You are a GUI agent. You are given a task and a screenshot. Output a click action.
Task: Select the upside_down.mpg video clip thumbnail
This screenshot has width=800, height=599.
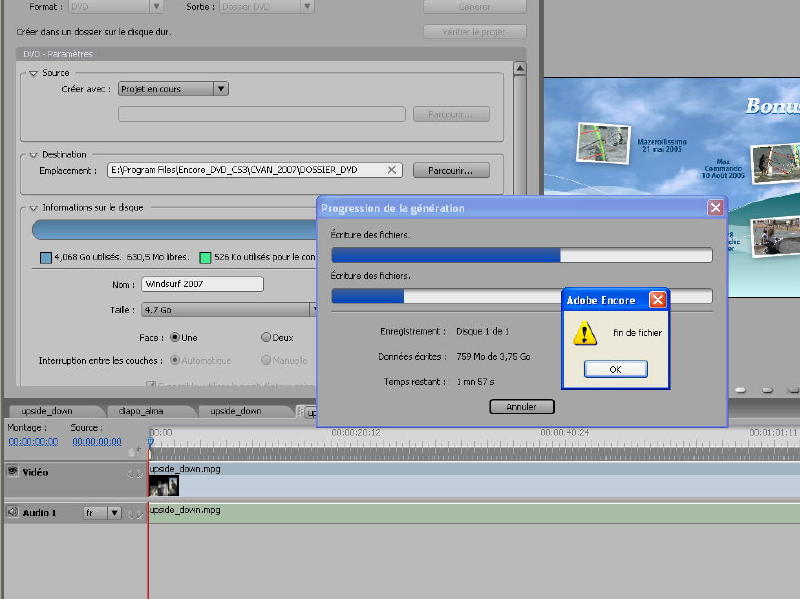[164, 486]
